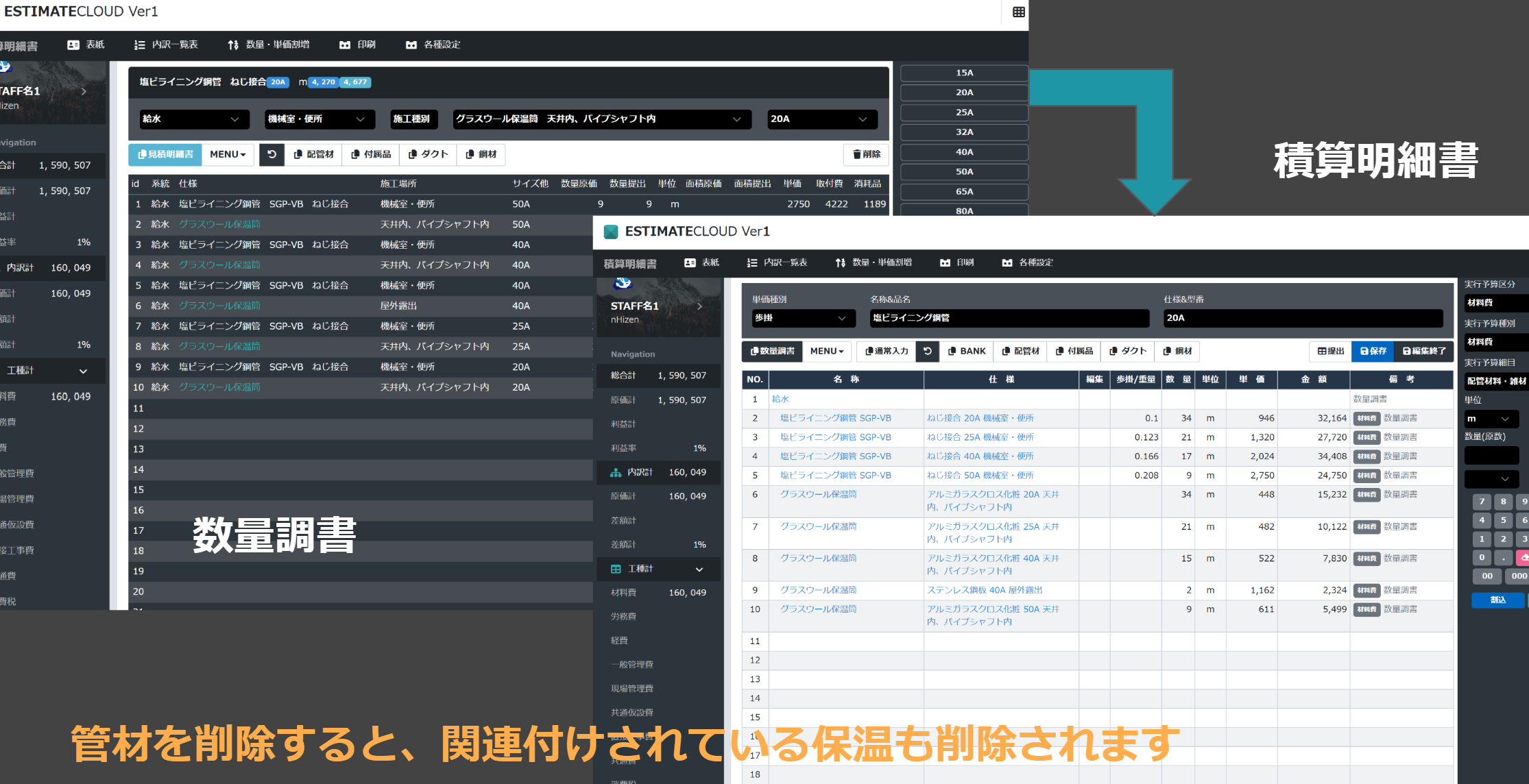Open 表紙 menu in upper navigation bar
Screen dimensions: 1529x784
[86, 45]
